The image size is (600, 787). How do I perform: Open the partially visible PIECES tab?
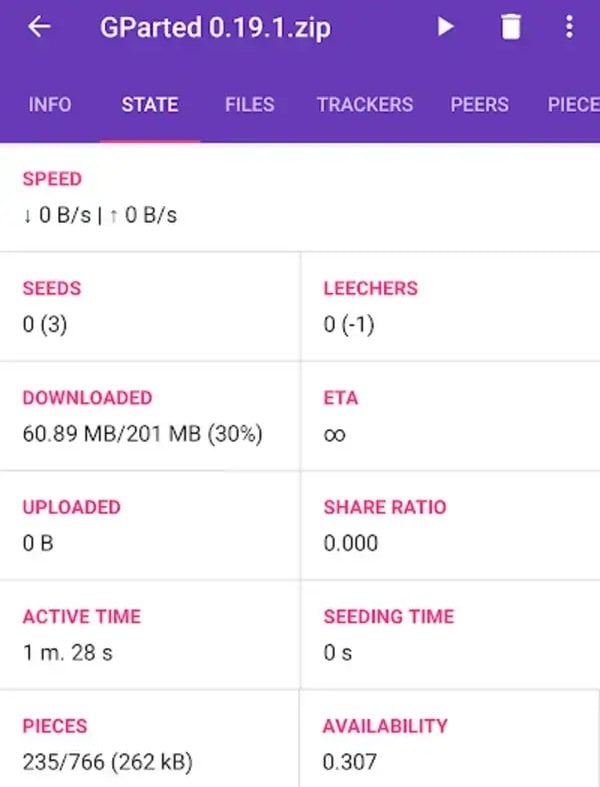573,104
